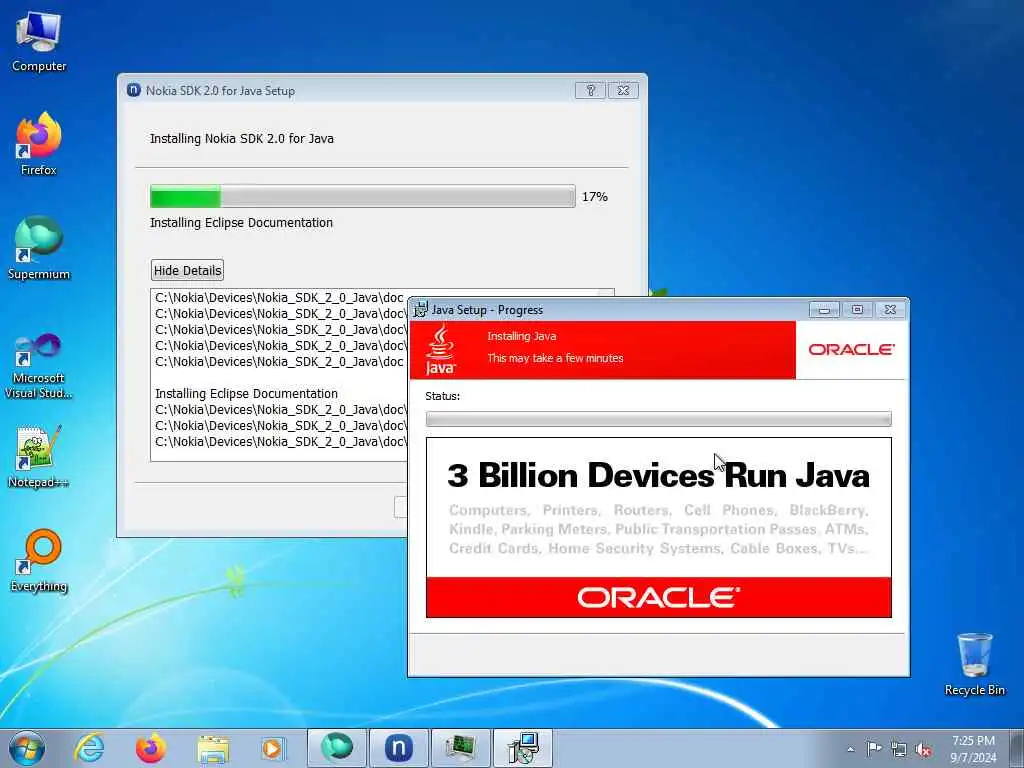Select the Supermium desktop shortcut
This screenshot has height=768, width=1024.
tap(39, 248)
